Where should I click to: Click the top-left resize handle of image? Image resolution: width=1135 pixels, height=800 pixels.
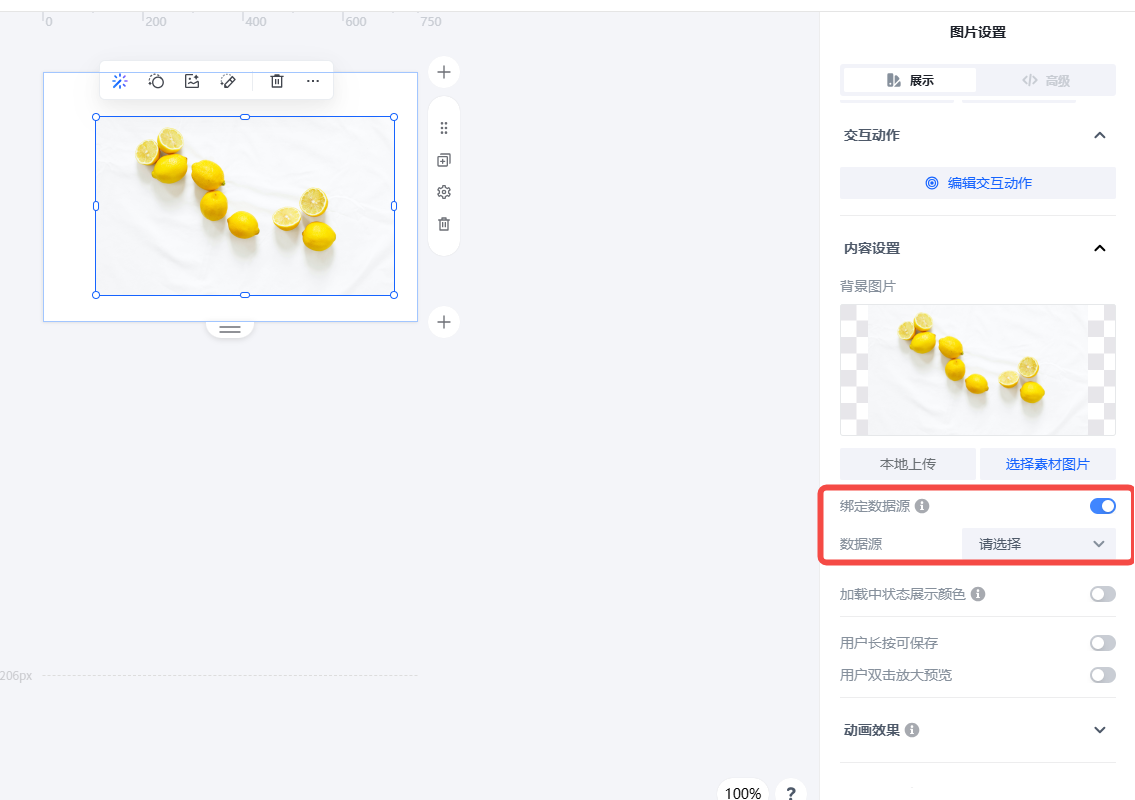96,117
